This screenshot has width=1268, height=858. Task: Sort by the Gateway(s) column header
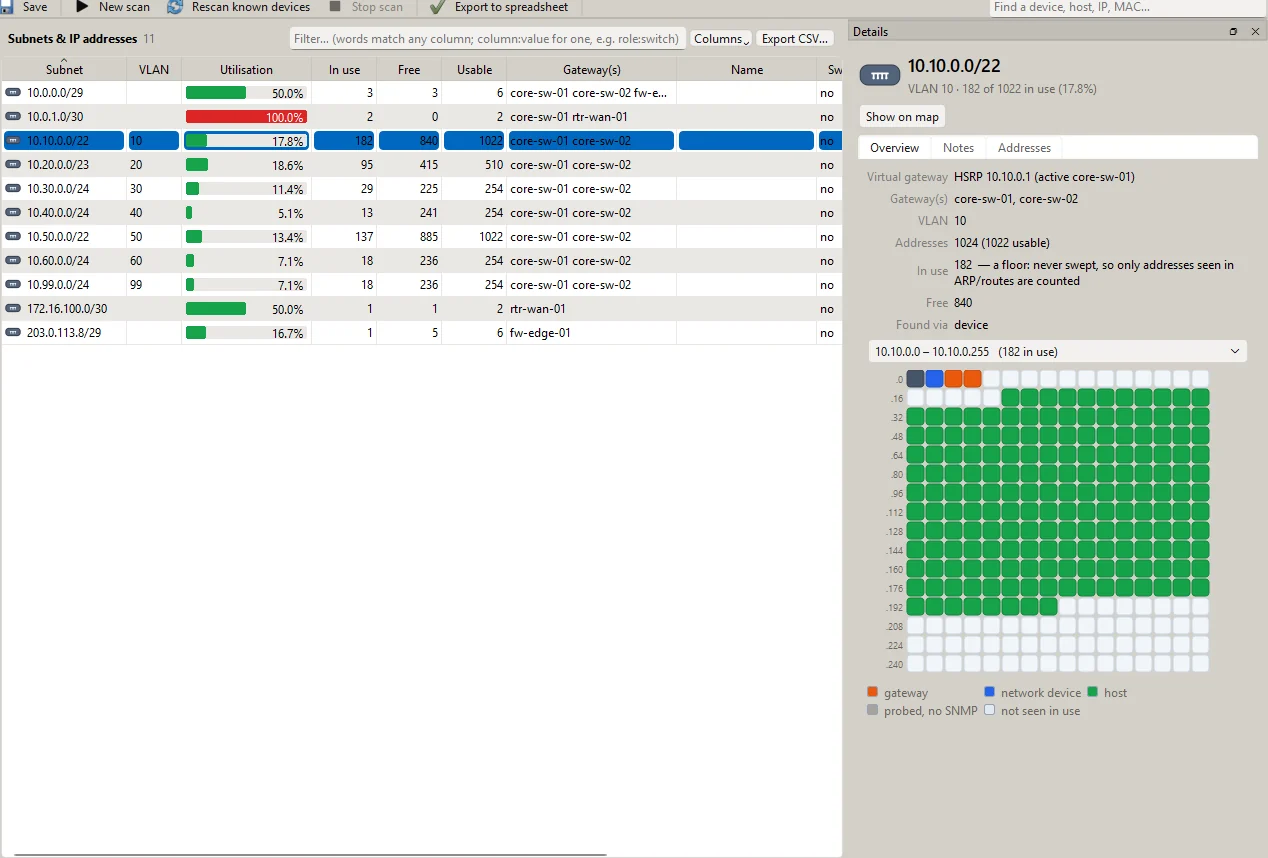pyautogui.click(x=592, y=70)
